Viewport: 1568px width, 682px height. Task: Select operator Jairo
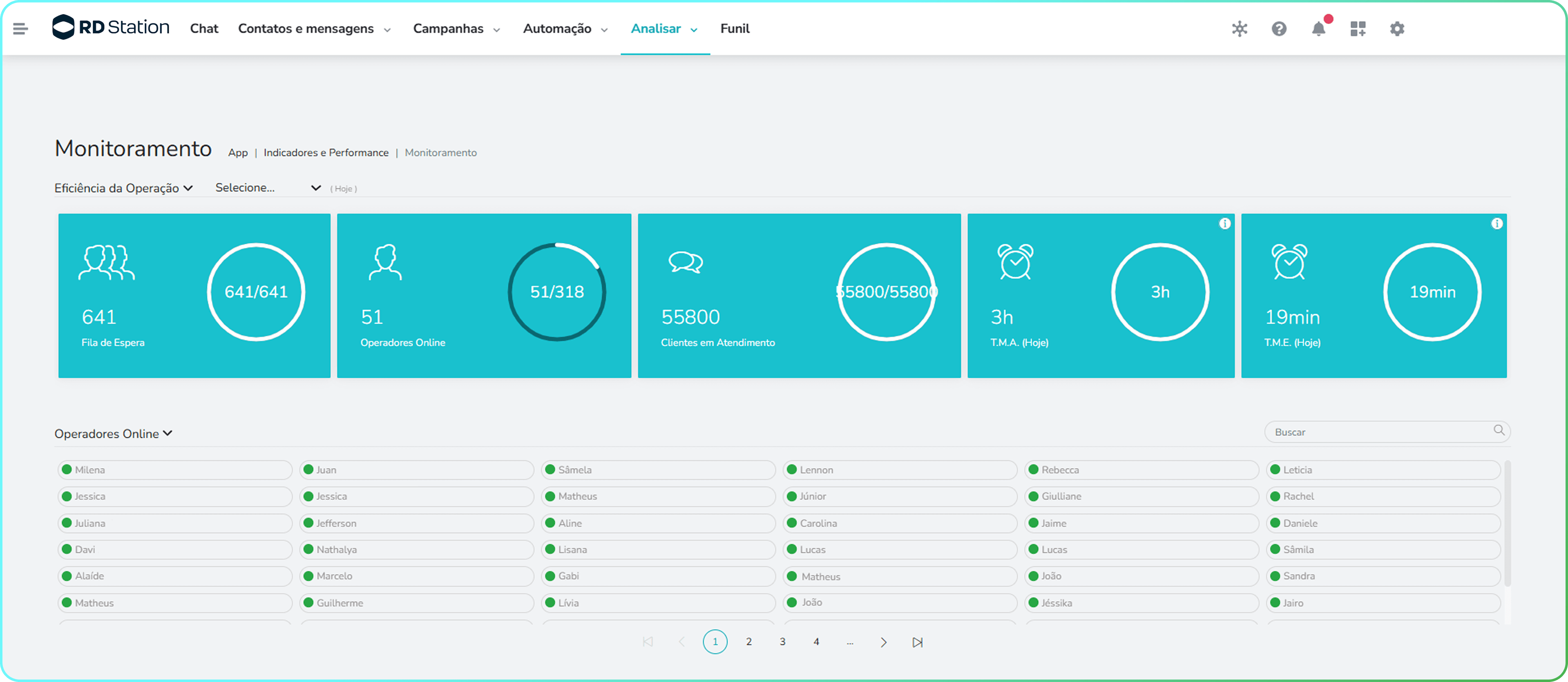[x=1383, y=603]
